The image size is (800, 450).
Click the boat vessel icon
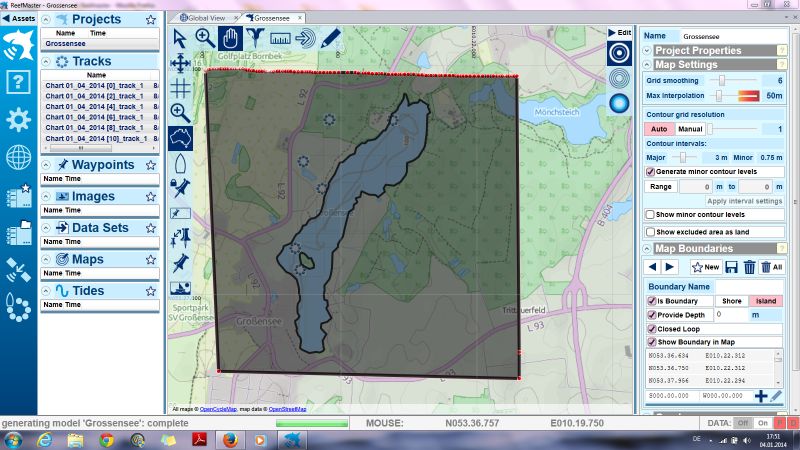click(x=181, y=162)
